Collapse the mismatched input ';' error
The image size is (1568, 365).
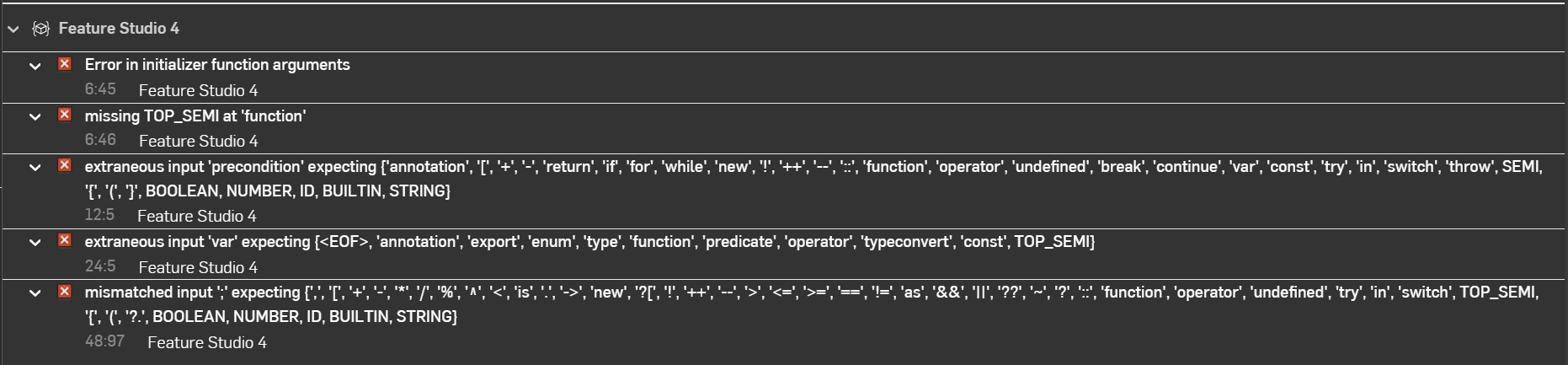35,293
